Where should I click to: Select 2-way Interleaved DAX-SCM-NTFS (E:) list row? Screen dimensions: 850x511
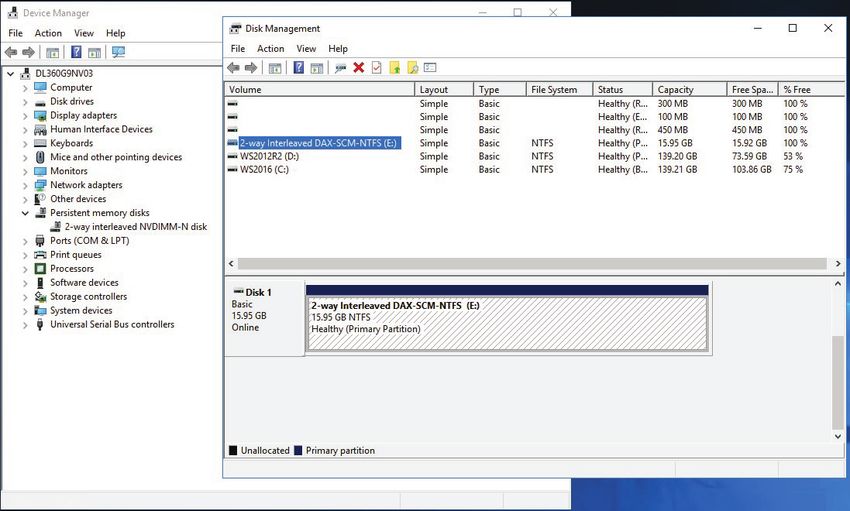[x=534, y=143]
